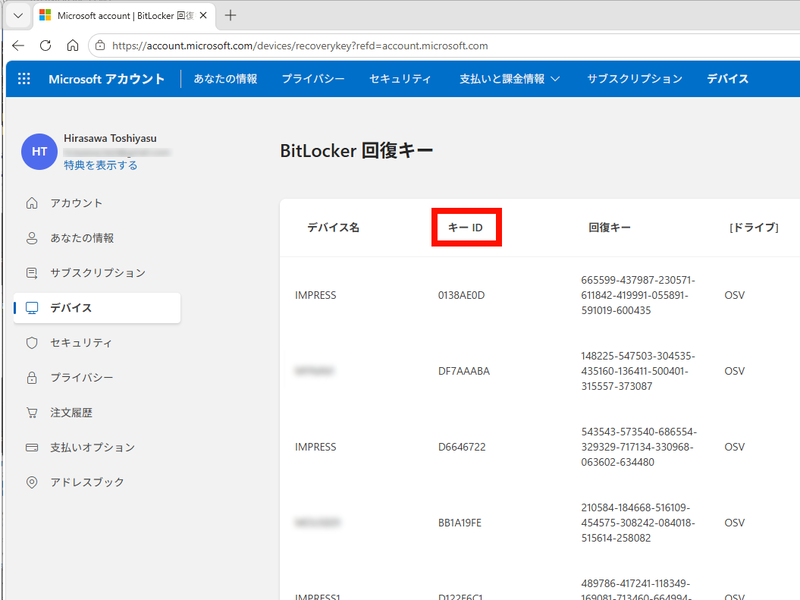800x600 pixels.
Task: Click monitor icon beside デバイス
Action: (x=32, y=308)
